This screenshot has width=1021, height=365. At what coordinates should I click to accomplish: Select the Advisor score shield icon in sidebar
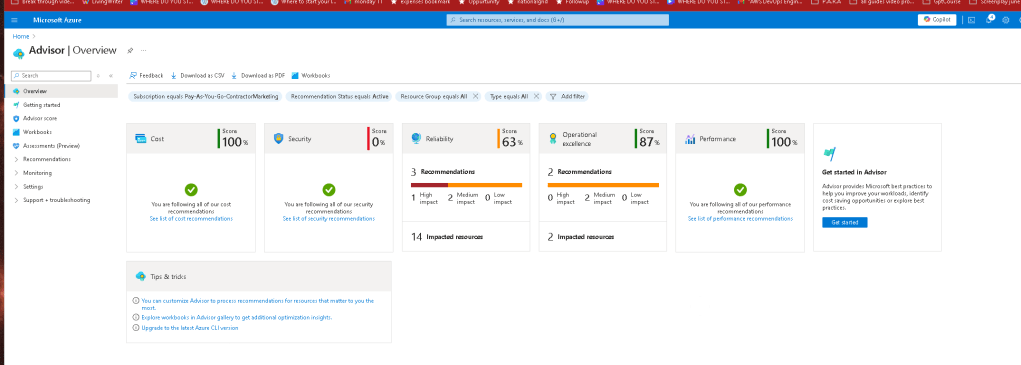click(x=16, y=118)
